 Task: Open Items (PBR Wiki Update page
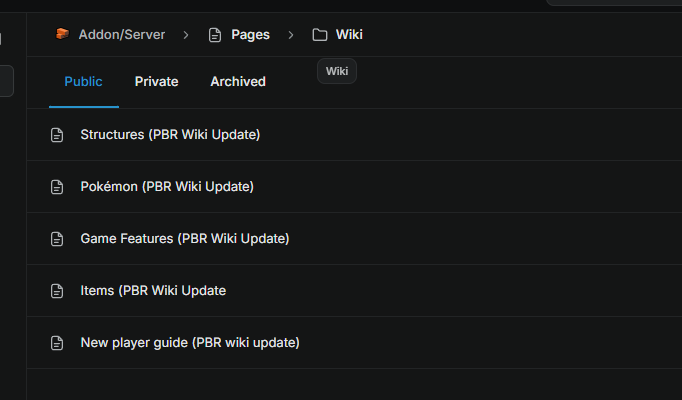(153, 290)
